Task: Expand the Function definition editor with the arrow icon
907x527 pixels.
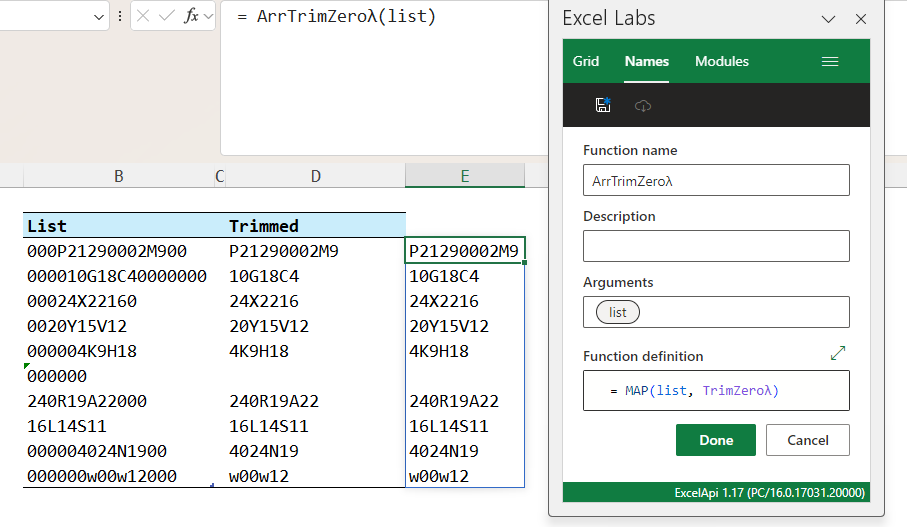Action: click(838, 353)
